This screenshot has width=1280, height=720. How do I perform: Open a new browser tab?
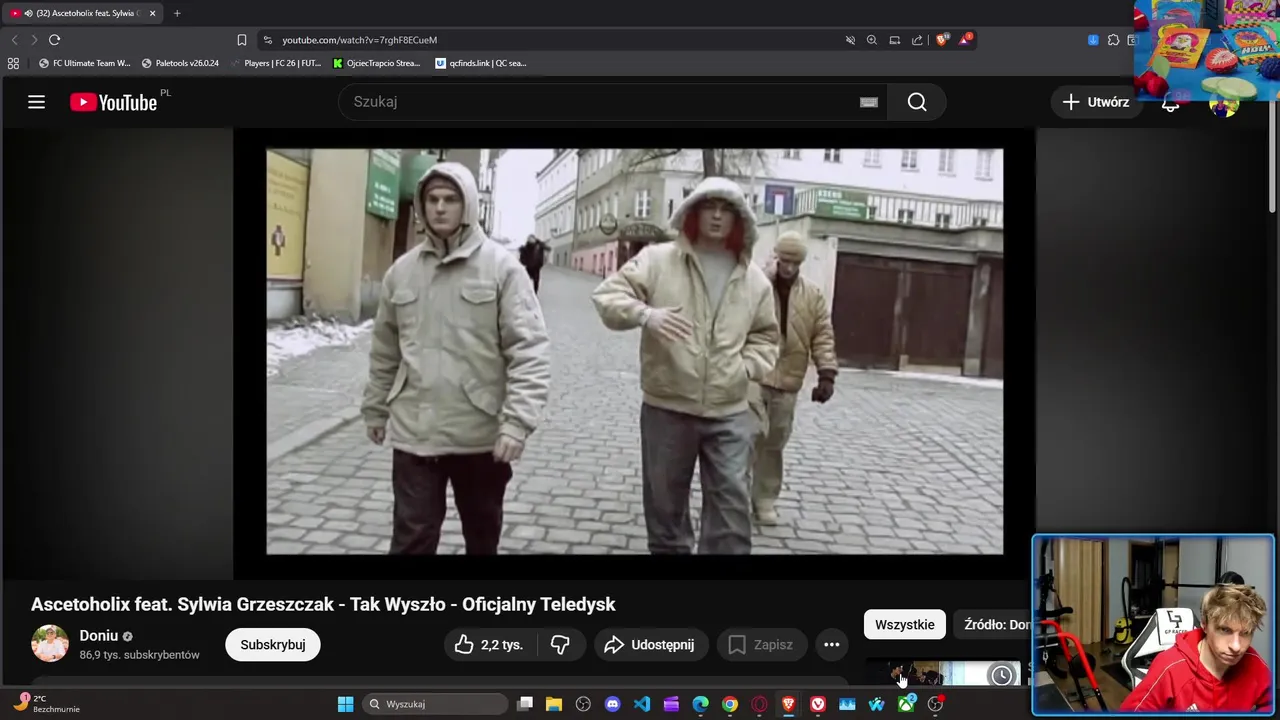click(177, 13)
